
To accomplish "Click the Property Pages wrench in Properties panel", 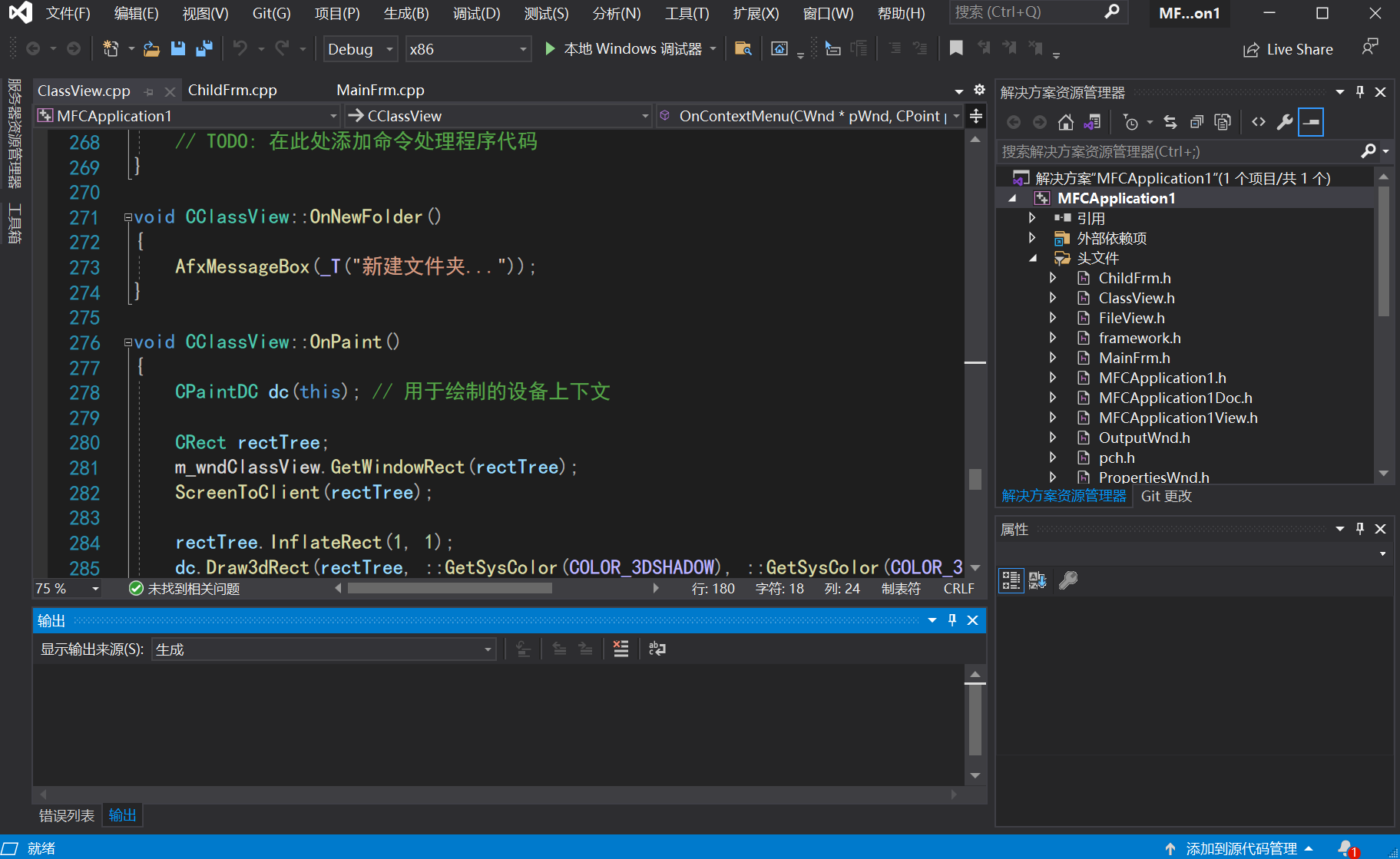I will (1068, 580).
